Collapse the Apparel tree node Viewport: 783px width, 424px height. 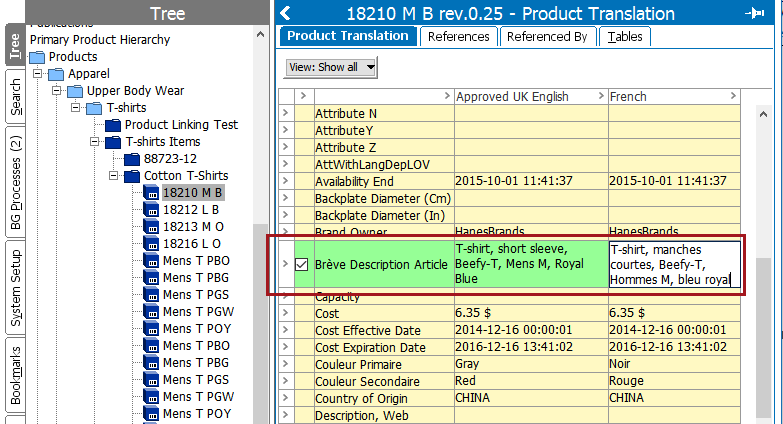(38, 75)
